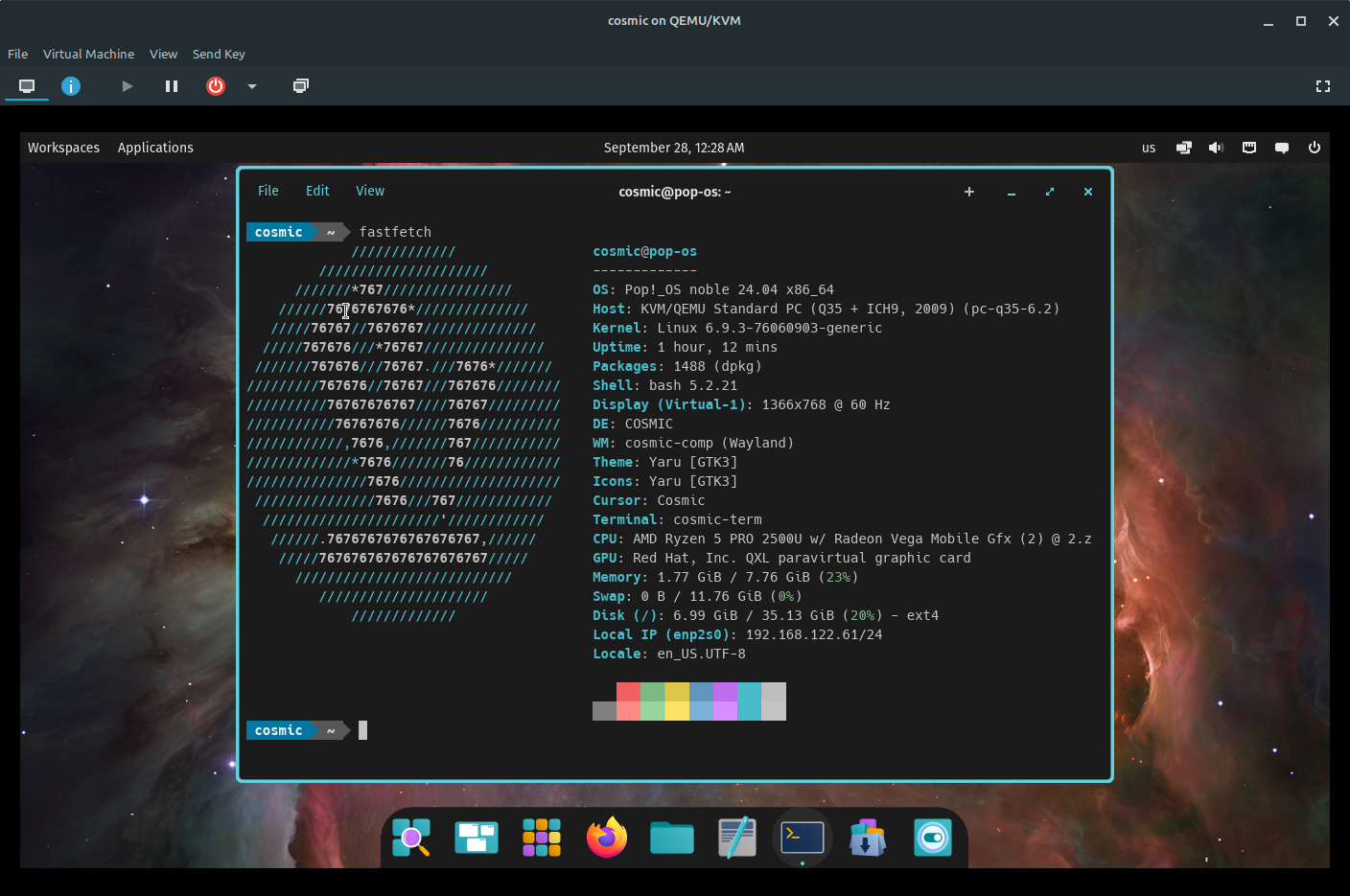The width and height of the screenshot is (1350, 896).
Task: Open the virt-manager File menu
Action: [18, 54]
